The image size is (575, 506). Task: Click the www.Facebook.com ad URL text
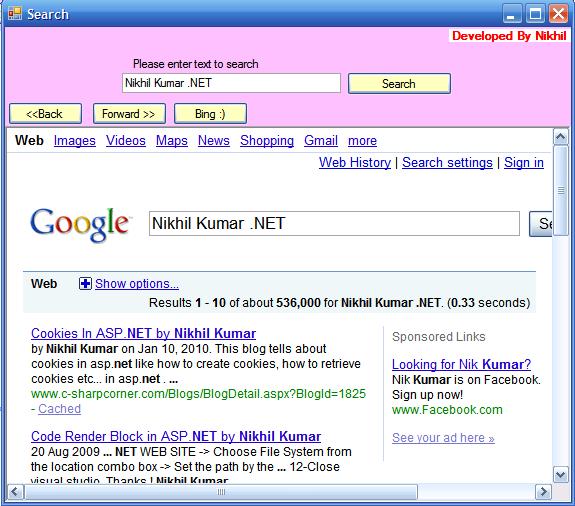point(447,410)
